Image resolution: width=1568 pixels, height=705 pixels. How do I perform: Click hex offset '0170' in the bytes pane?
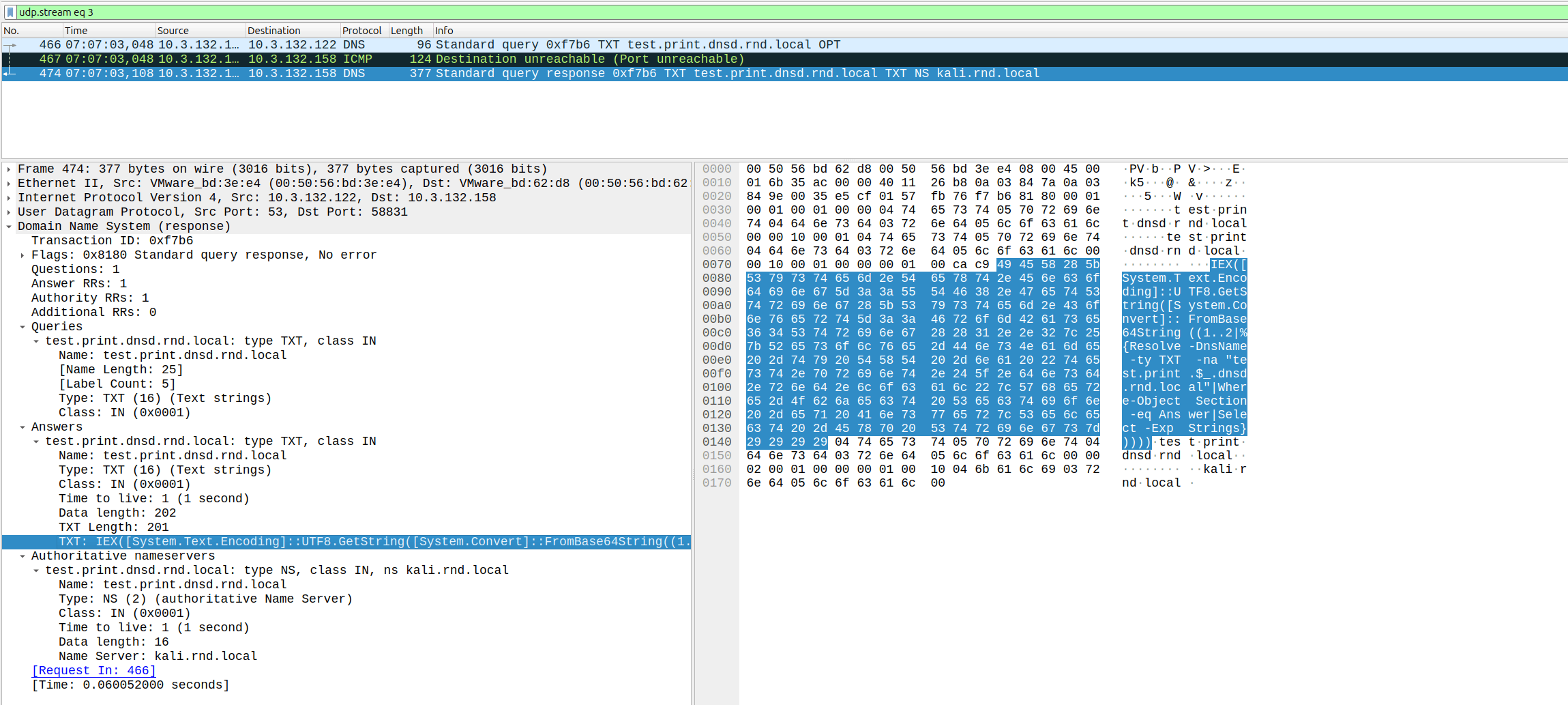pyautogui.click(x=717, y=483)
